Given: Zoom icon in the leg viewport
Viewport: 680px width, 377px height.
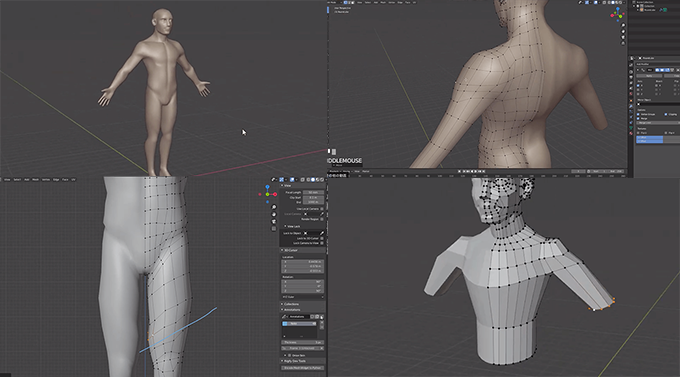Looking at the screenshot, I should pos(274,207).
